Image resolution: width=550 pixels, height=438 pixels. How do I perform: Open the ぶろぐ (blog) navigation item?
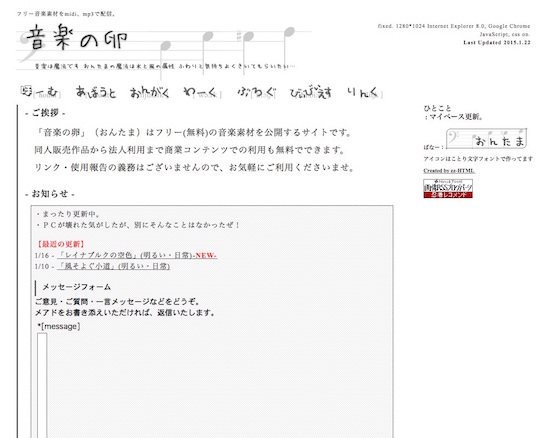[256, 92]
